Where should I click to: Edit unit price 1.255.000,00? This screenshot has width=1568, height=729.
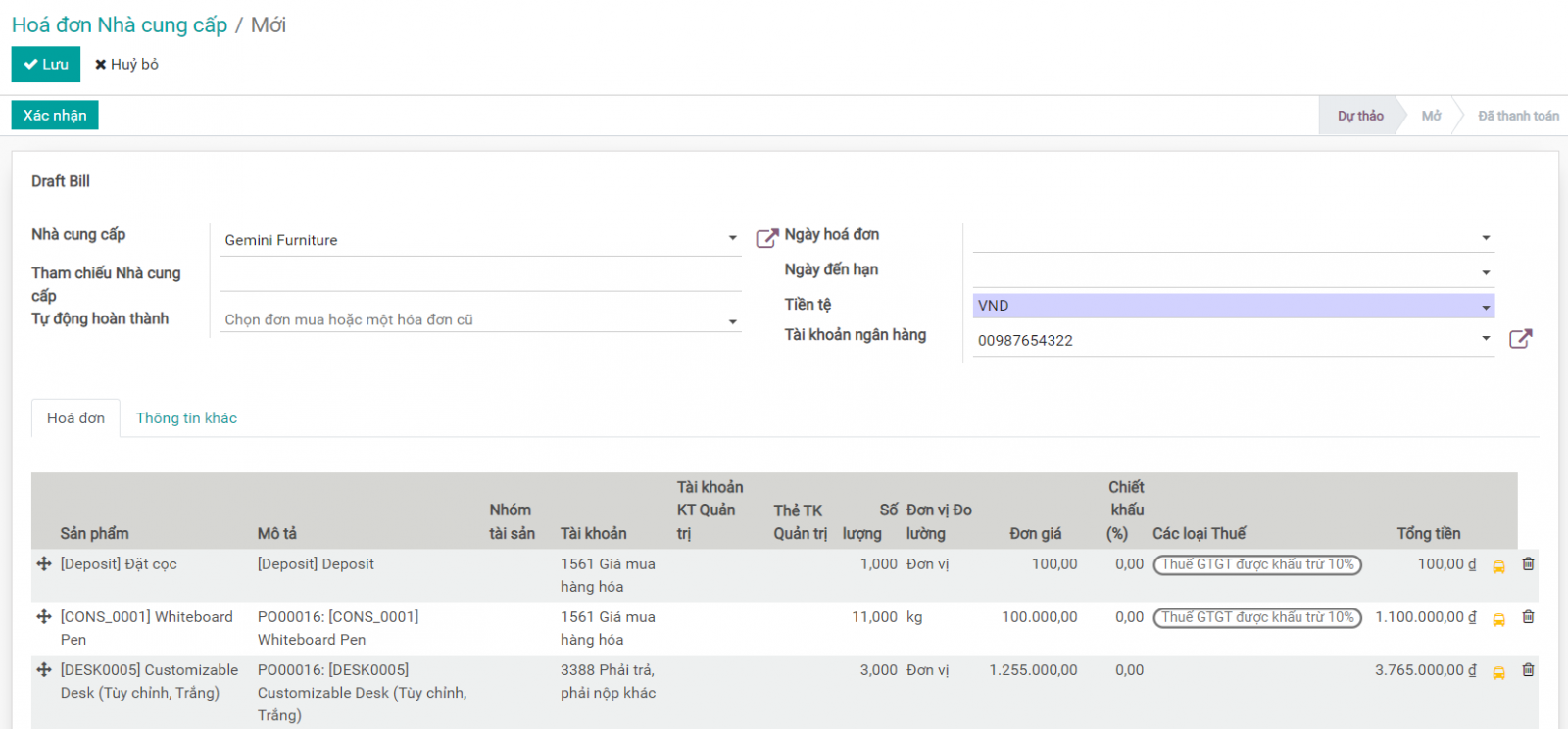click(x=1033, y=670)
